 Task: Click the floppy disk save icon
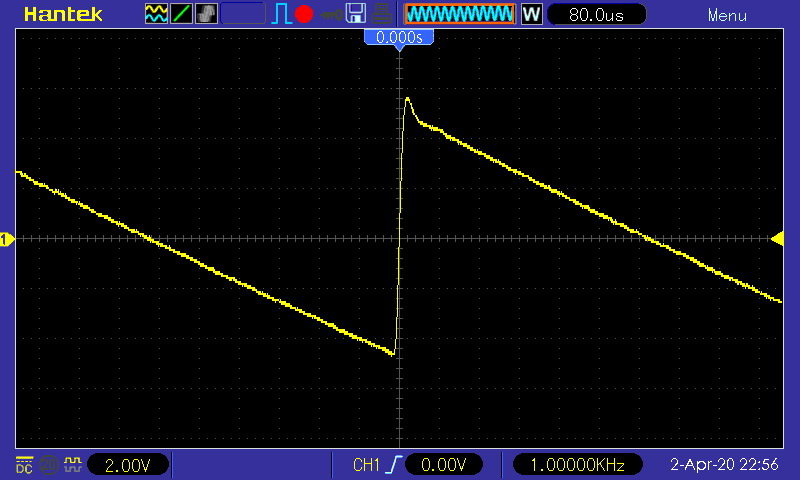tap(356, 14)
